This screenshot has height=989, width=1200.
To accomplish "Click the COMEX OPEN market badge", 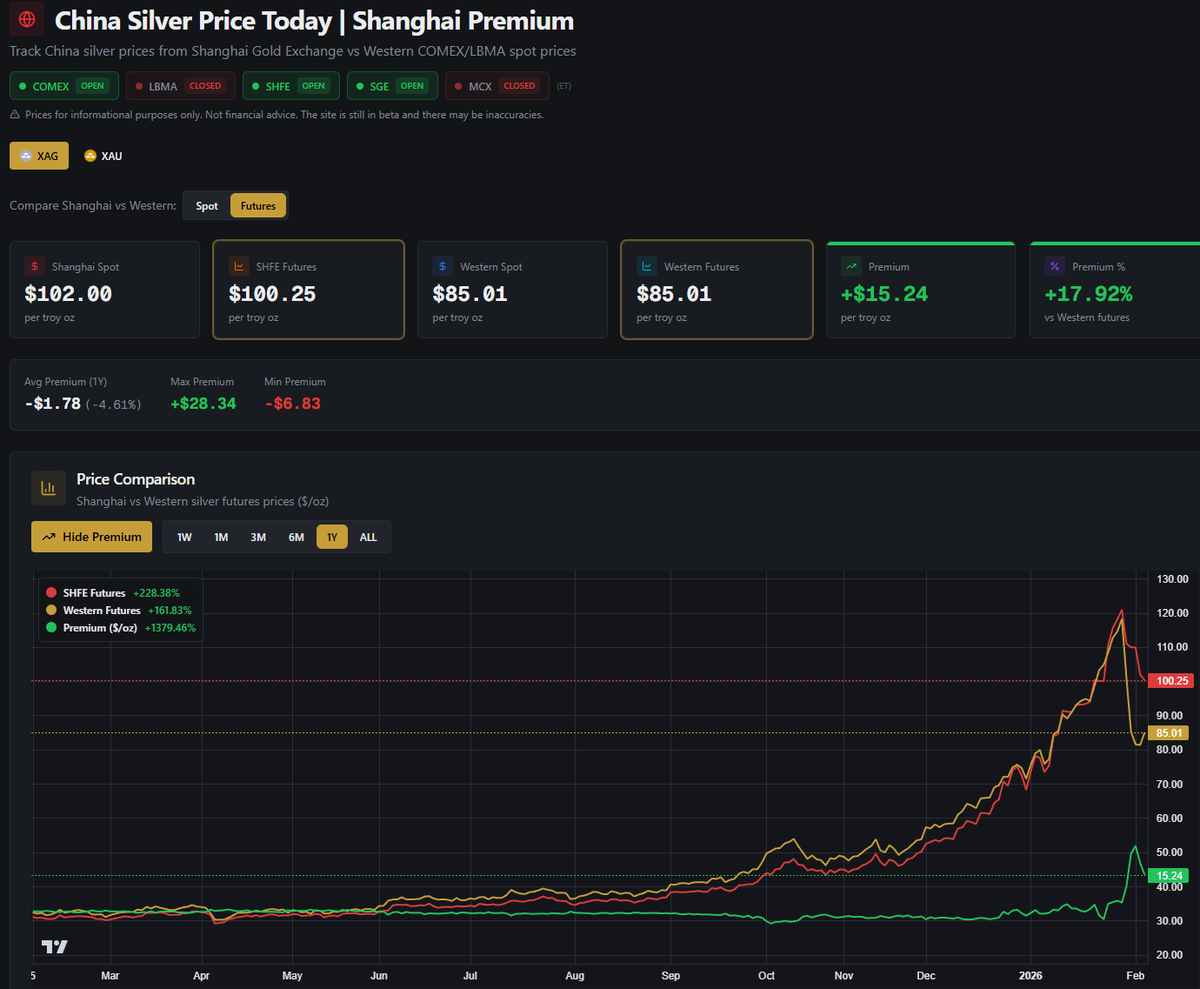I will pos(64,86).
